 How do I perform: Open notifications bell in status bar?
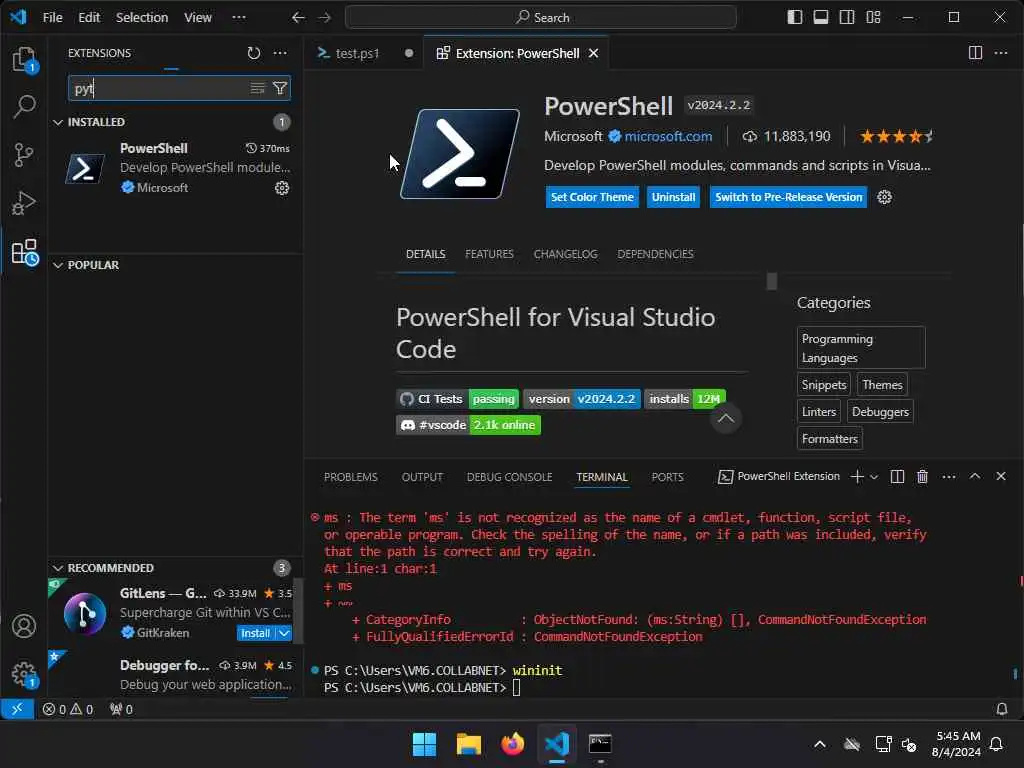1002,709
